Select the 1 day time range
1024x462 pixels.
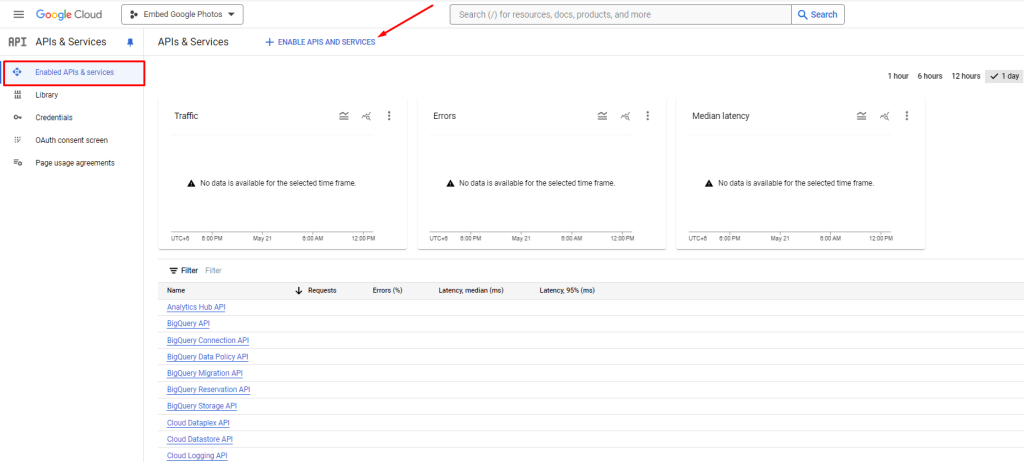pos(1004,76)
